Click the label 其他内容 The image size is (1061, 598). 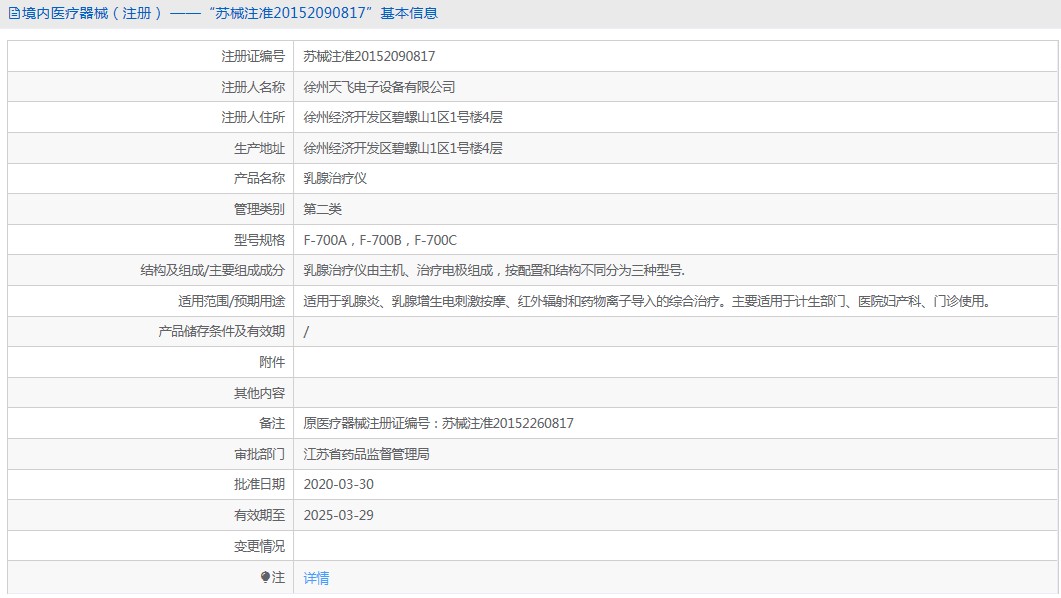pos(259,393)
